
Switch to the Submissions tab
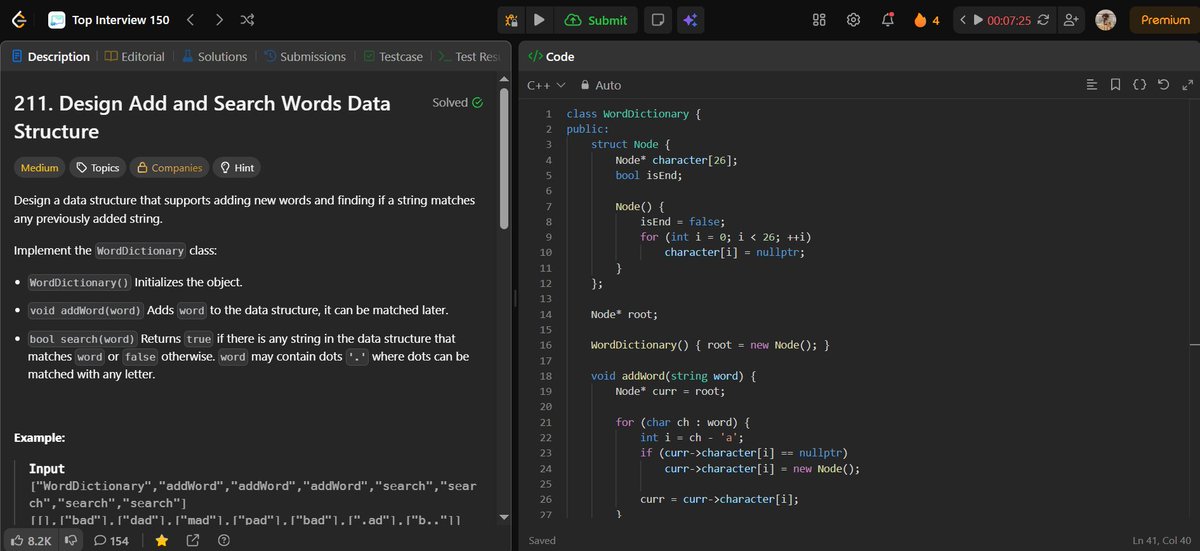point(305,57)
